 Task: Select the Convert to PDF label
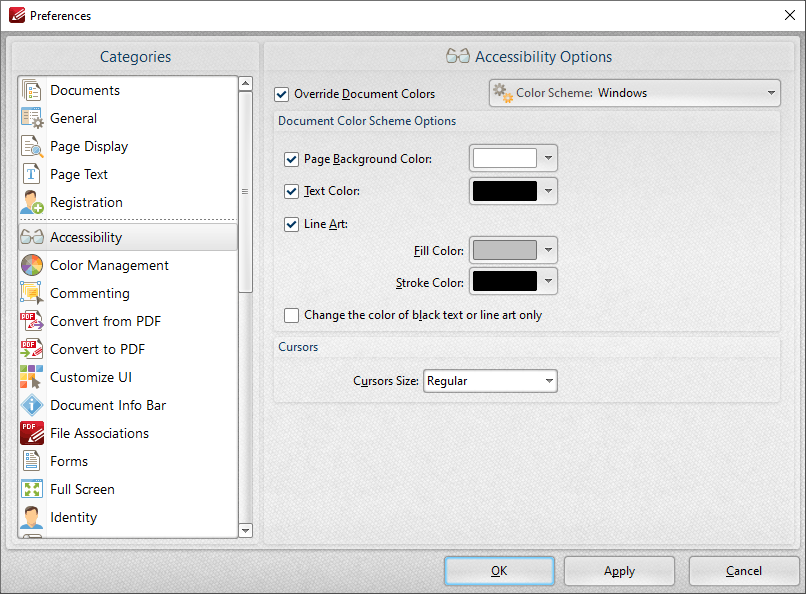(98, 349)
